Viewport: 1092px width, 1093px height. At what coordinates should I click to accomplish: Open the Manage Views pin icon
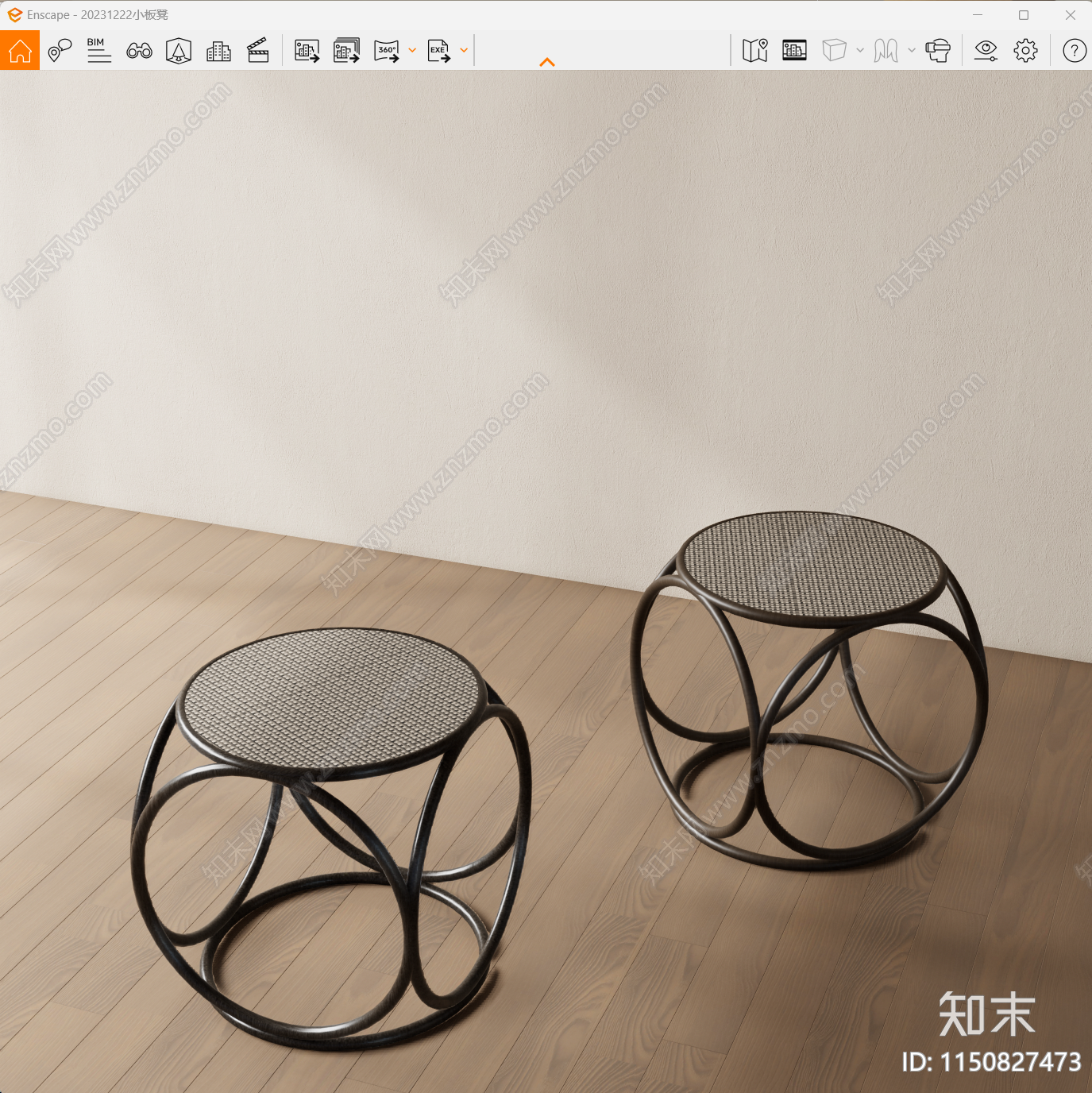(x=60, y=51)
